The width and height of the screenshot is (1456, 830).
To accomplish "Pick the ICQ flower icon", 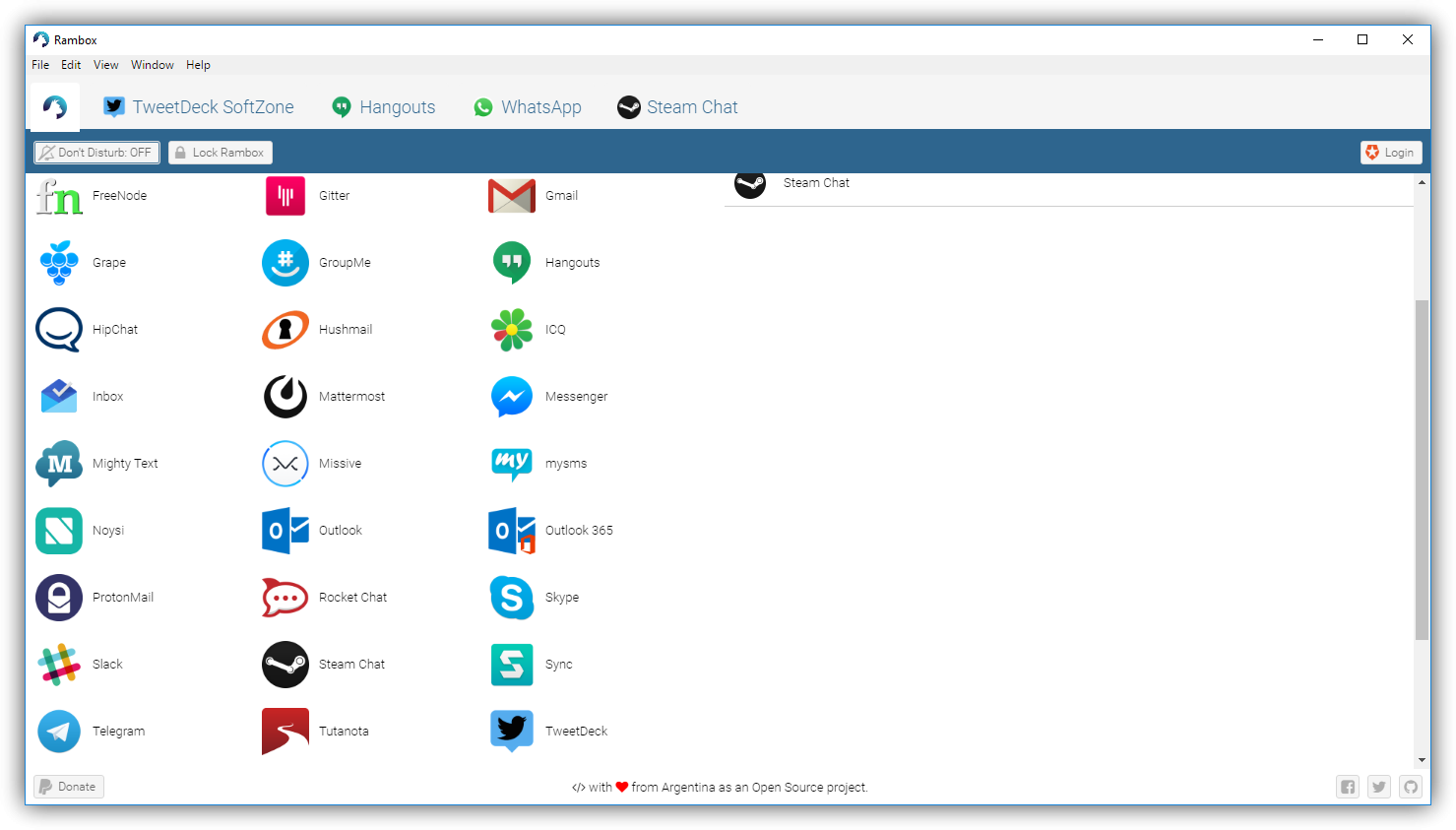I will click(x=512, y=330).
